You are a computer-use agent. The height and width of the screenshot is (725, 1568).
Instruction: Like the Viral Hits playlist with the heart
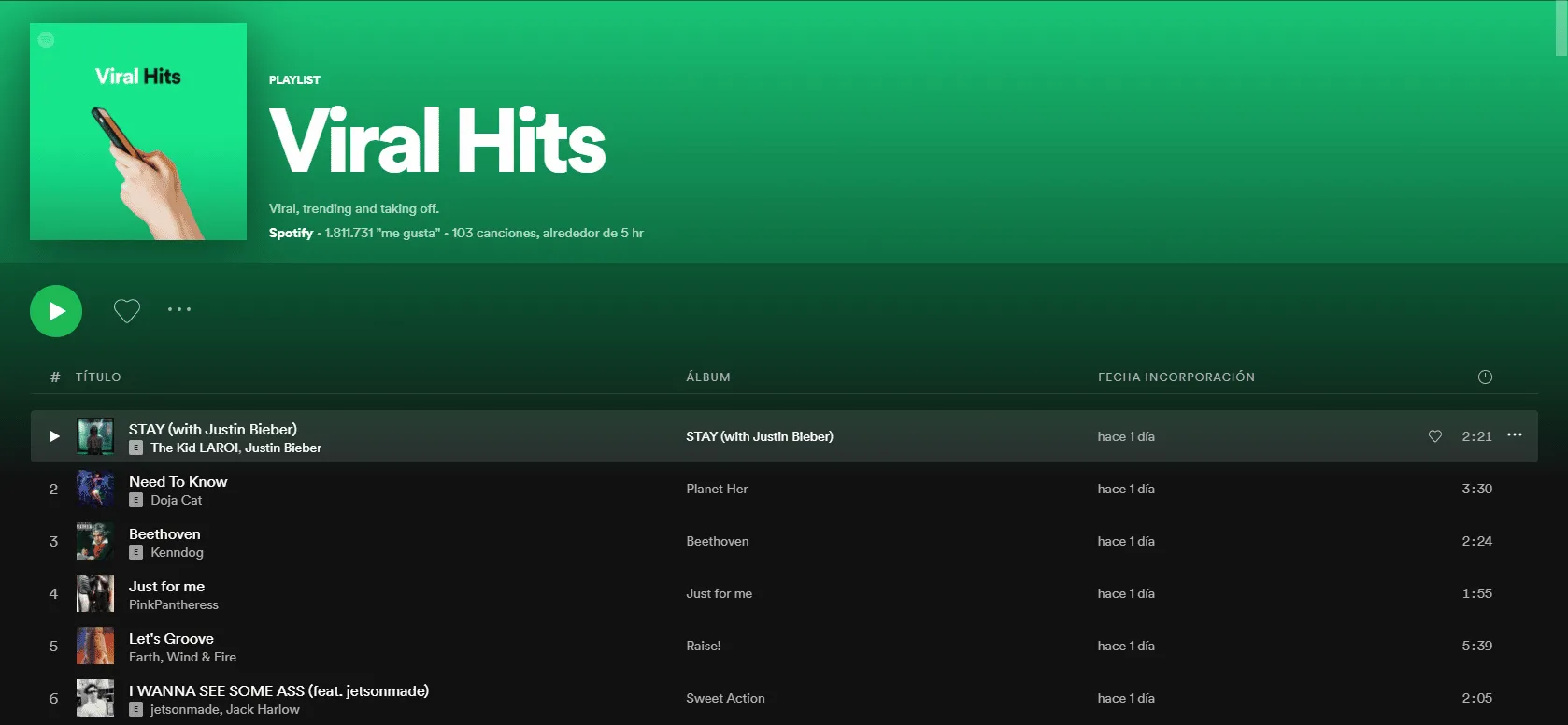tap(127, 310)
